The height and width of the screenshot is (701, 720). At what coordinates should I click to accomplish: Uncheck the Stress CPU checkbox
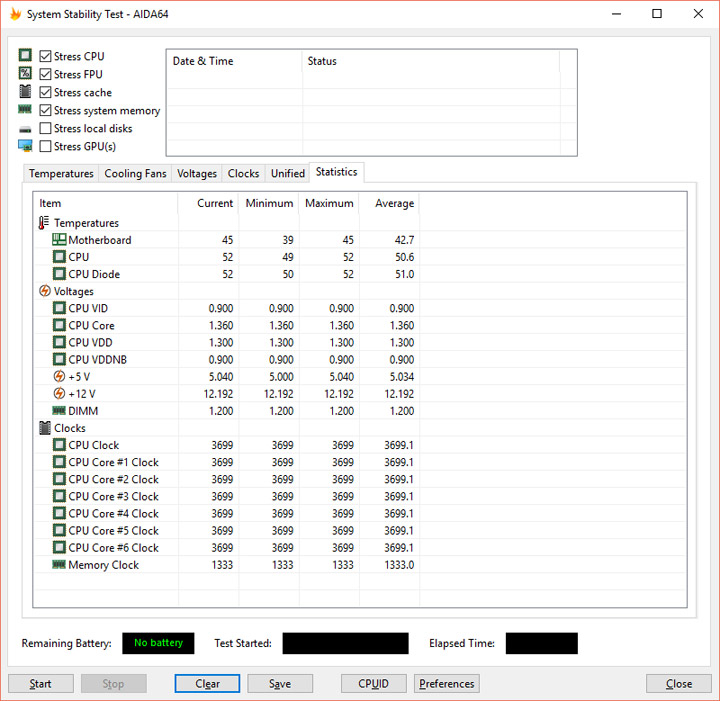point(45,56)
